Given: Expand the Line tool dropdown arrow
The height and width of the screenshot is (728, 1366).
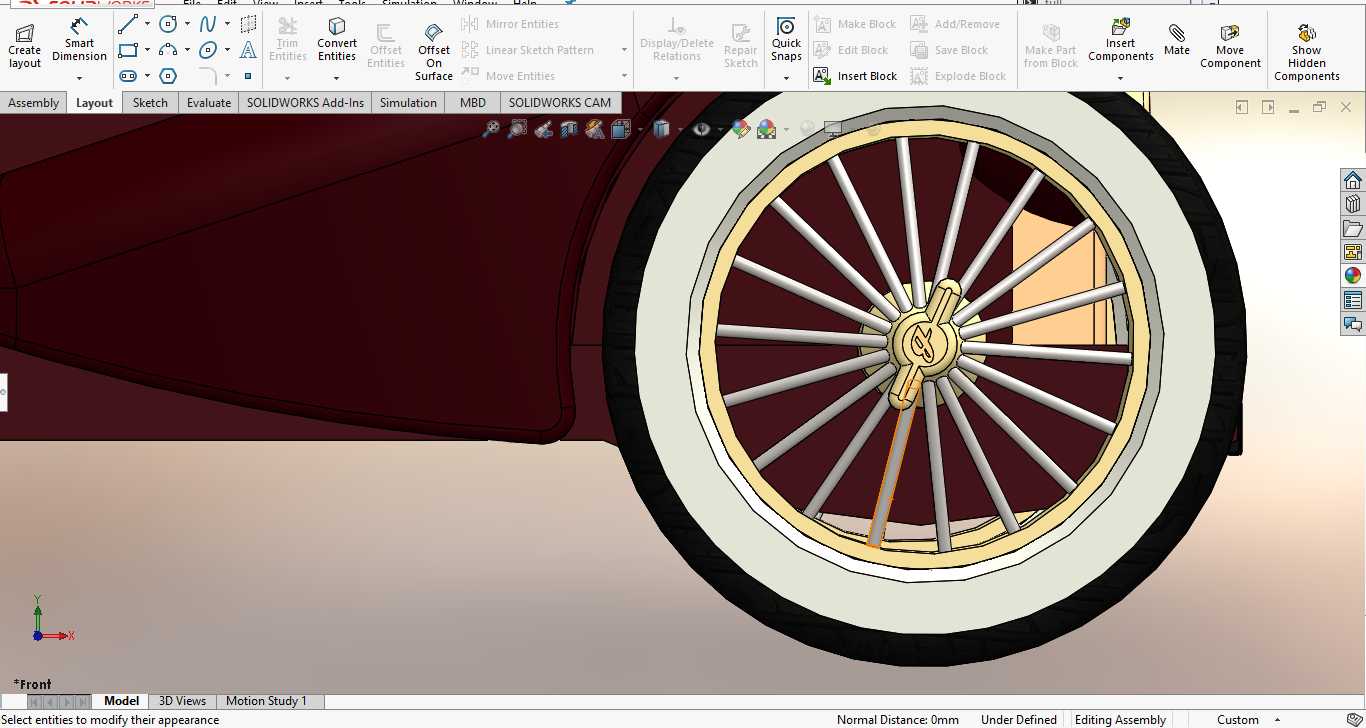Looking at the screenshot, I should [x=147, y=24].
